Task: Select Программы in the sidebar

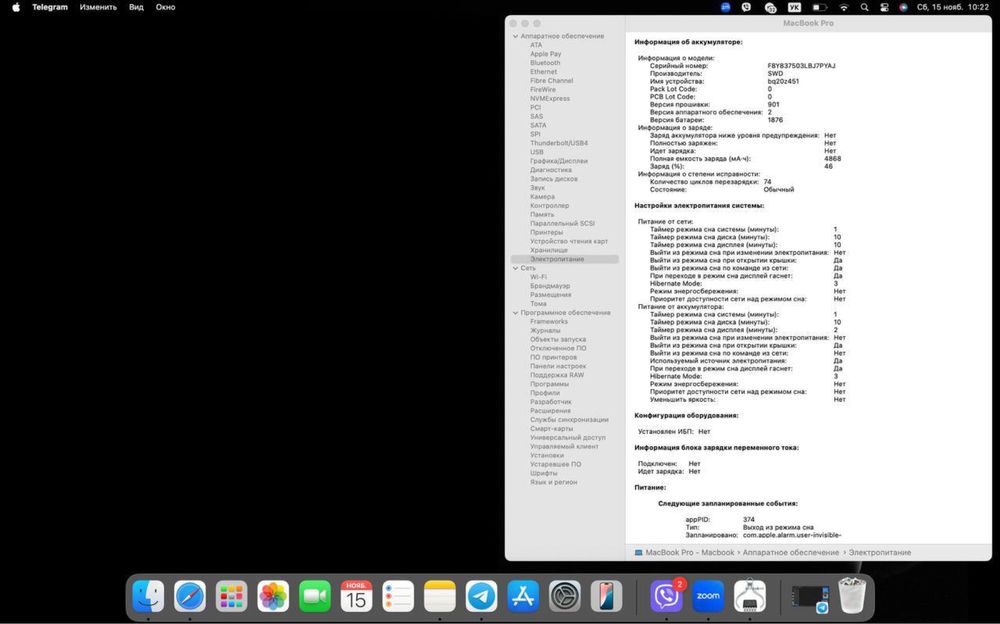Action: pyautogui.click(x=549, y=384)
